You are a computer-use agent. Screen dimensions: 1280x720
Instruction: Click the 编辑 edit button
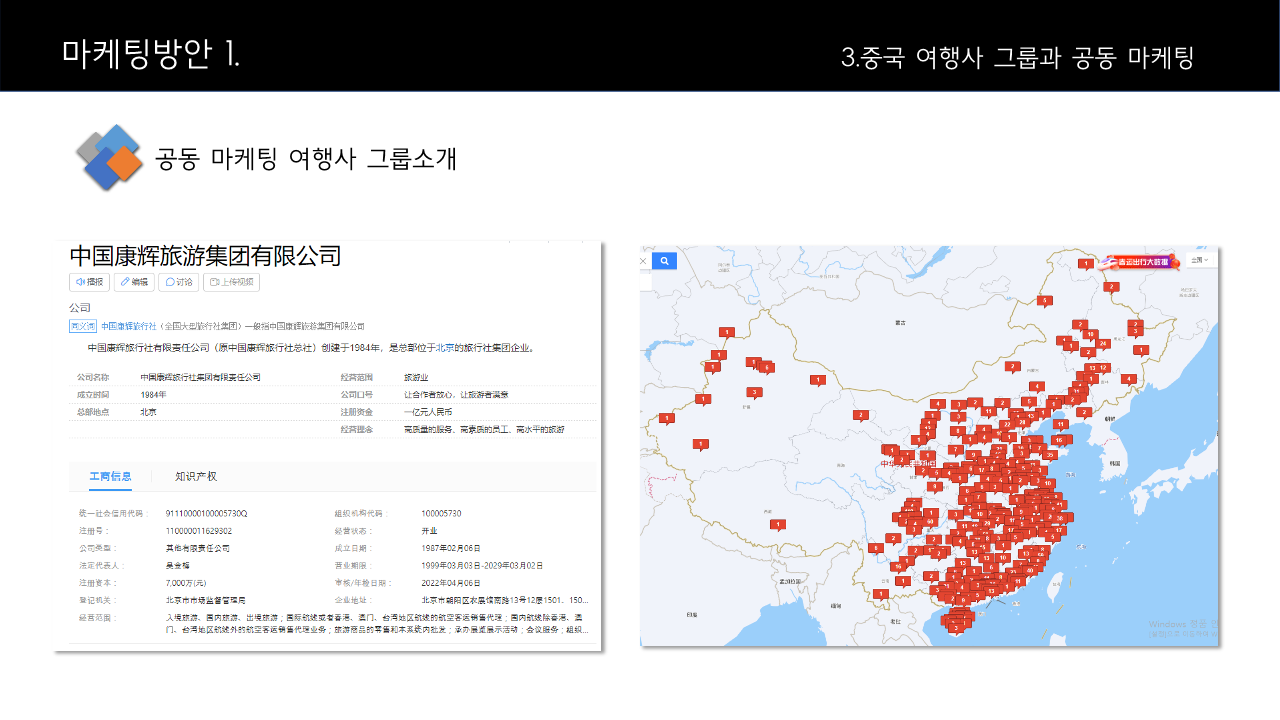134,282
